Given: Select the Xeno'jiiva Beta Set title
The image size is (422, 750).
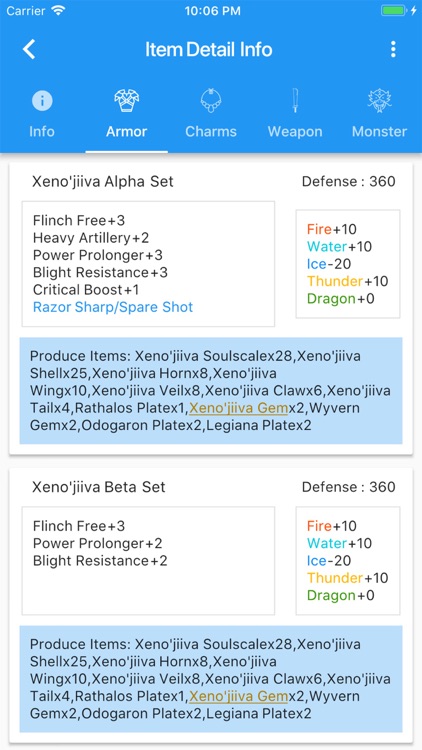Looking at the screenshot, I should [x=99, y=487].
